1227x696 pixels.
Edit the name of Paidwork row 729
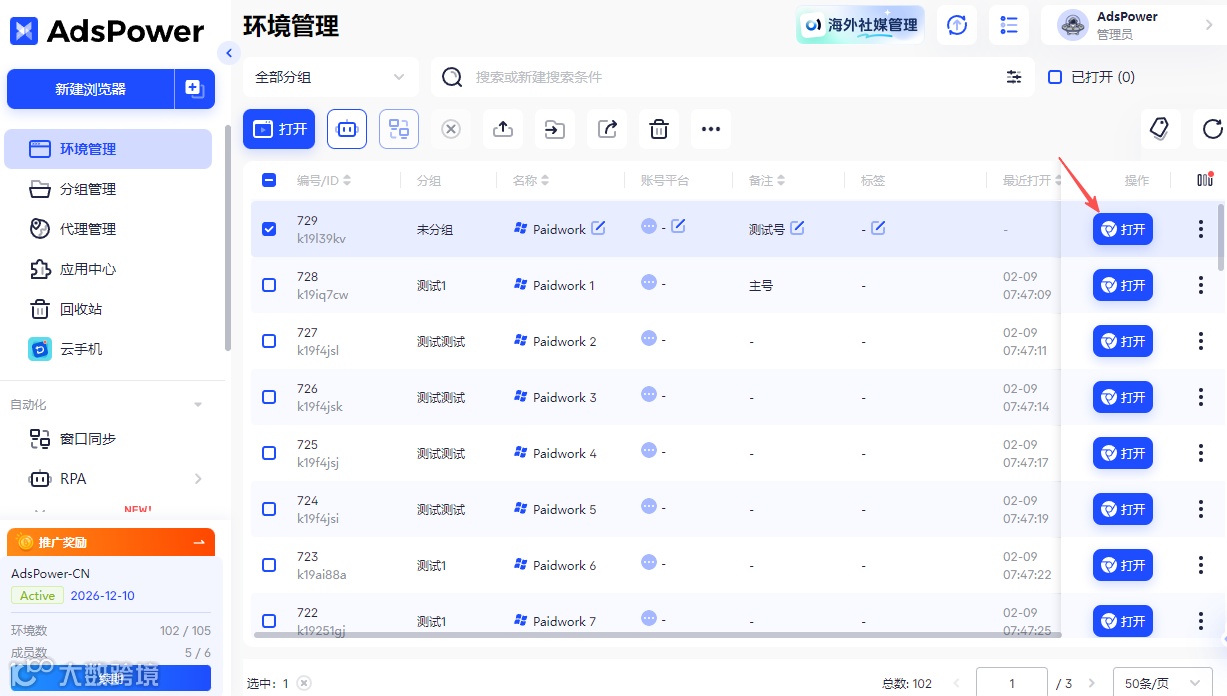(598, 228)
